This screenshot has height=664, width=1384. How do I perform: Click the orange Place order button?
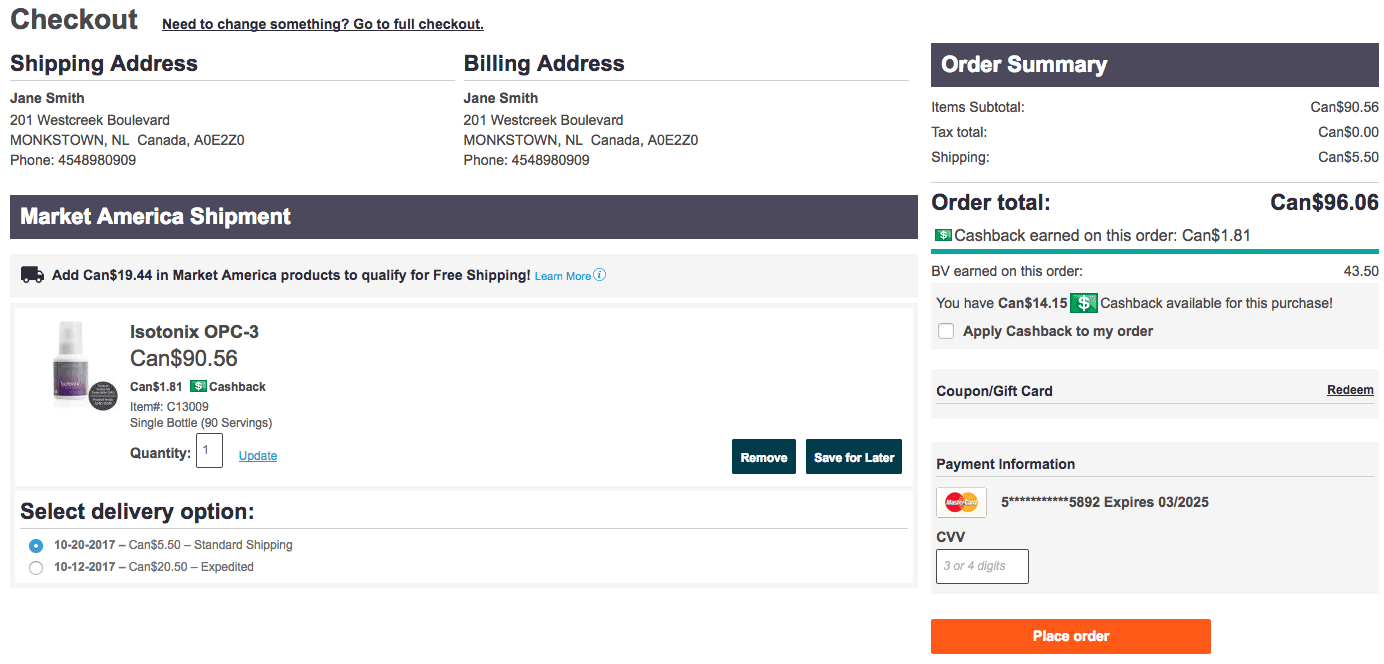(x=1071, y=636)
